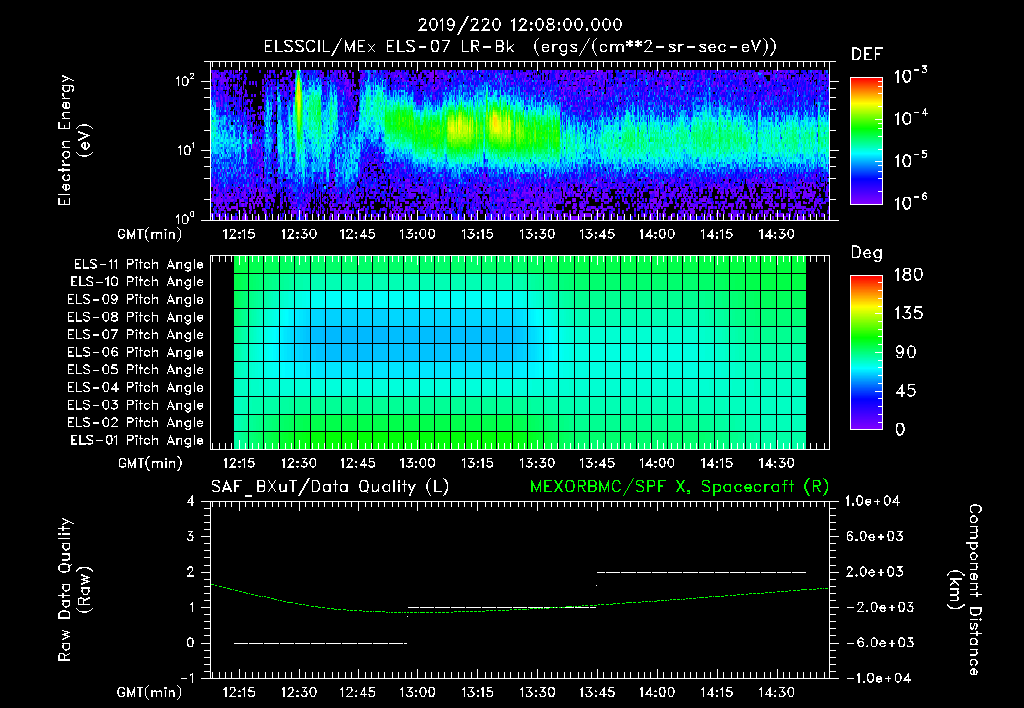Select the SAF_BXuT/Data Quality (L) legend text
The image size is (1024, 708).
(x=330, y=487)
